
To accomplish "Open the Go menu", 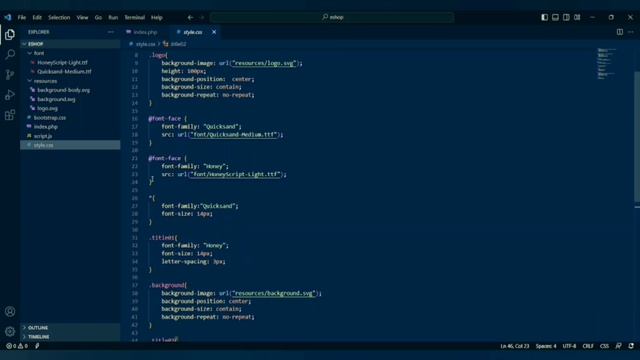I will tap(98, 17).
